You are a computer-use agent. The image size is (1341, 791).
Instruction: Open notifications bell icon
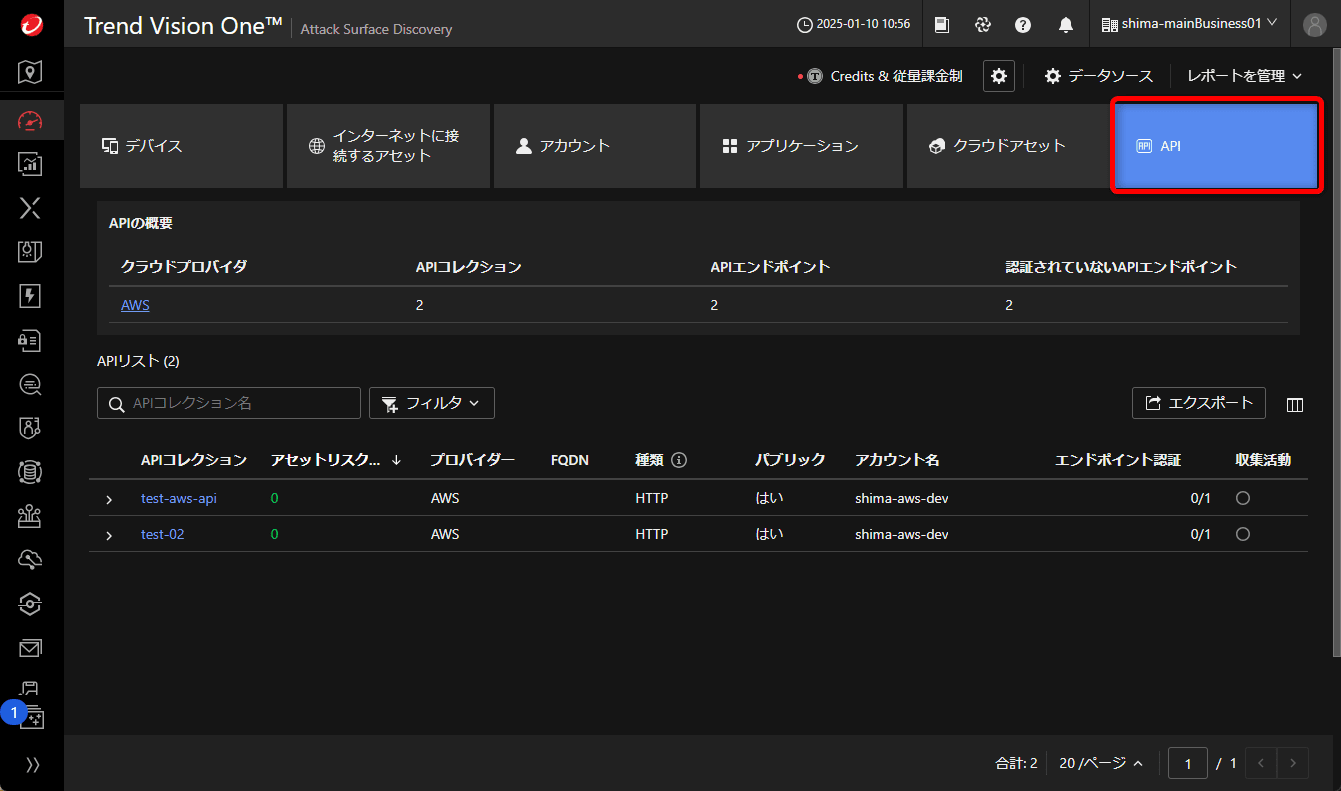(1066, 25)
